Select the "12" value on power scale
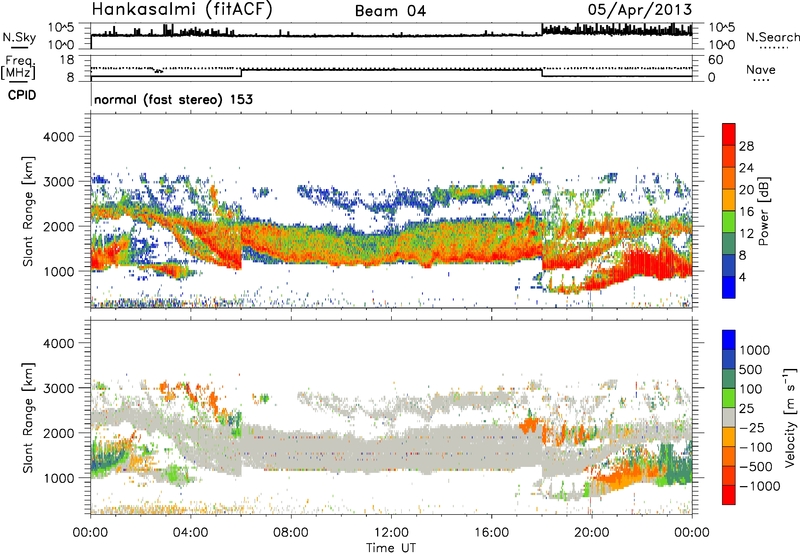Viewport: 800px width, 554px height. pos(746,234)
